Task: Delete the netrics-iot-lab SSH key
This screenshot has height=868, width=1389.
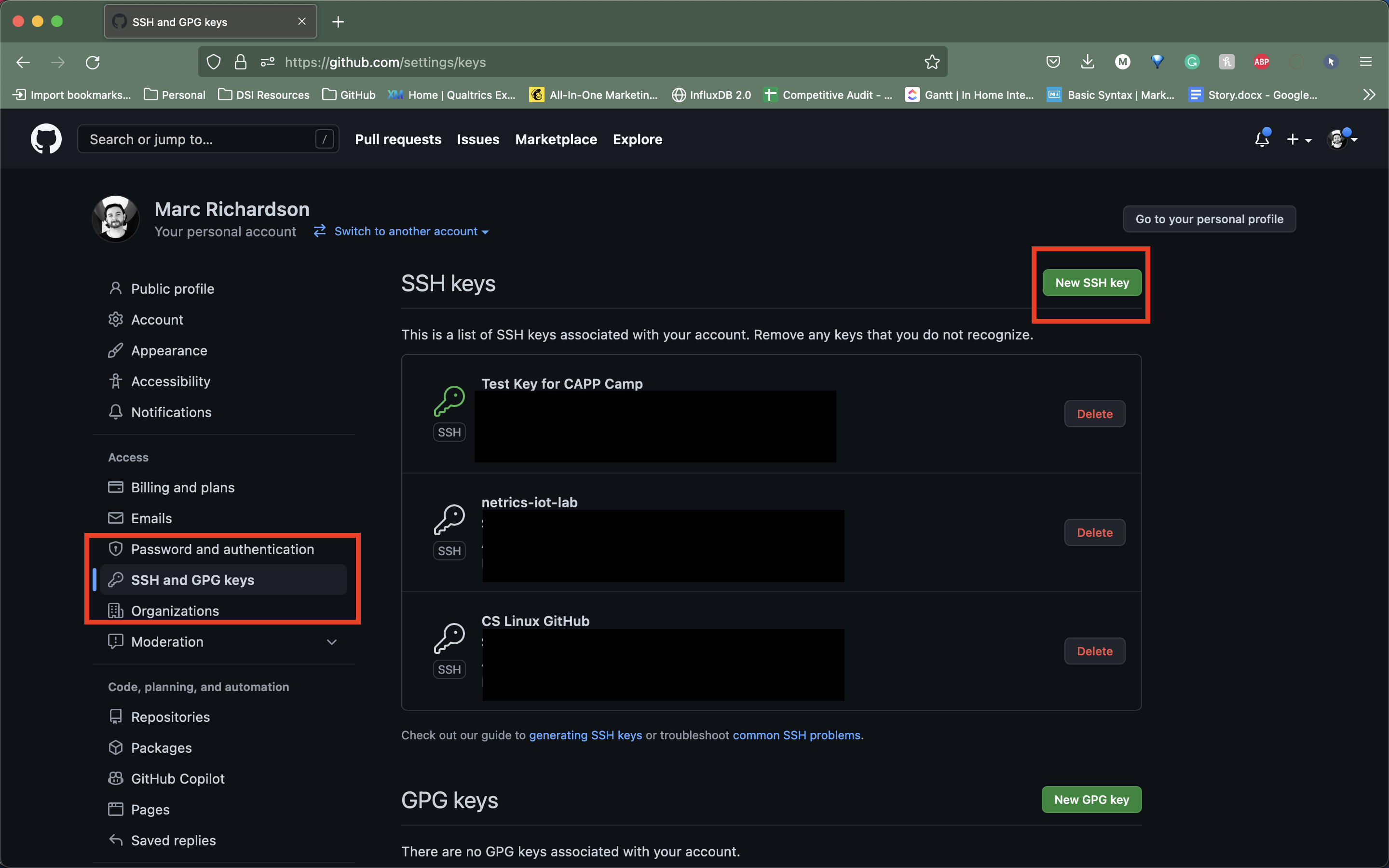Action: click(1094, 532)
